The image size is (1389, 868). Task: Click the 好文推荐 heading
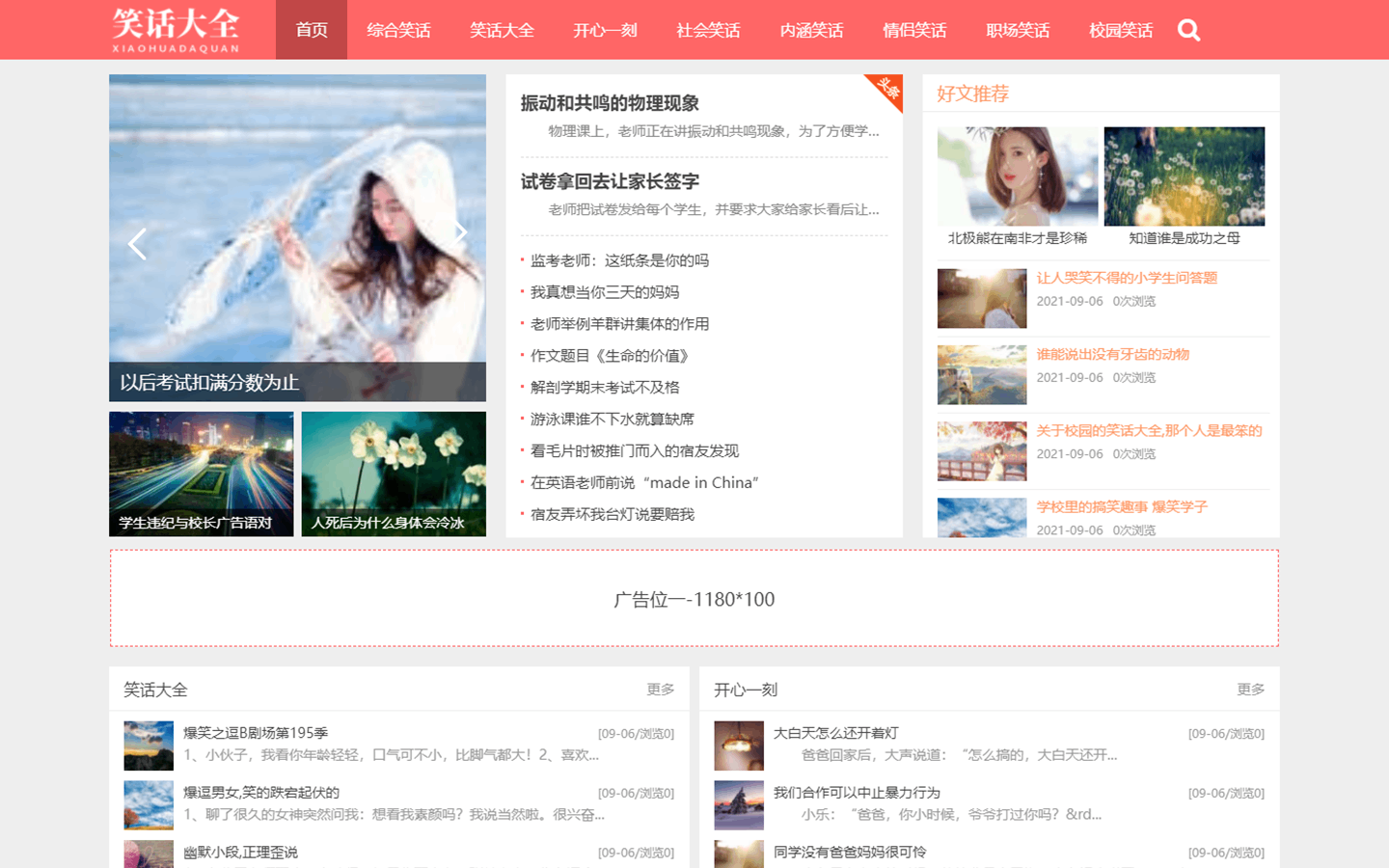972,94
